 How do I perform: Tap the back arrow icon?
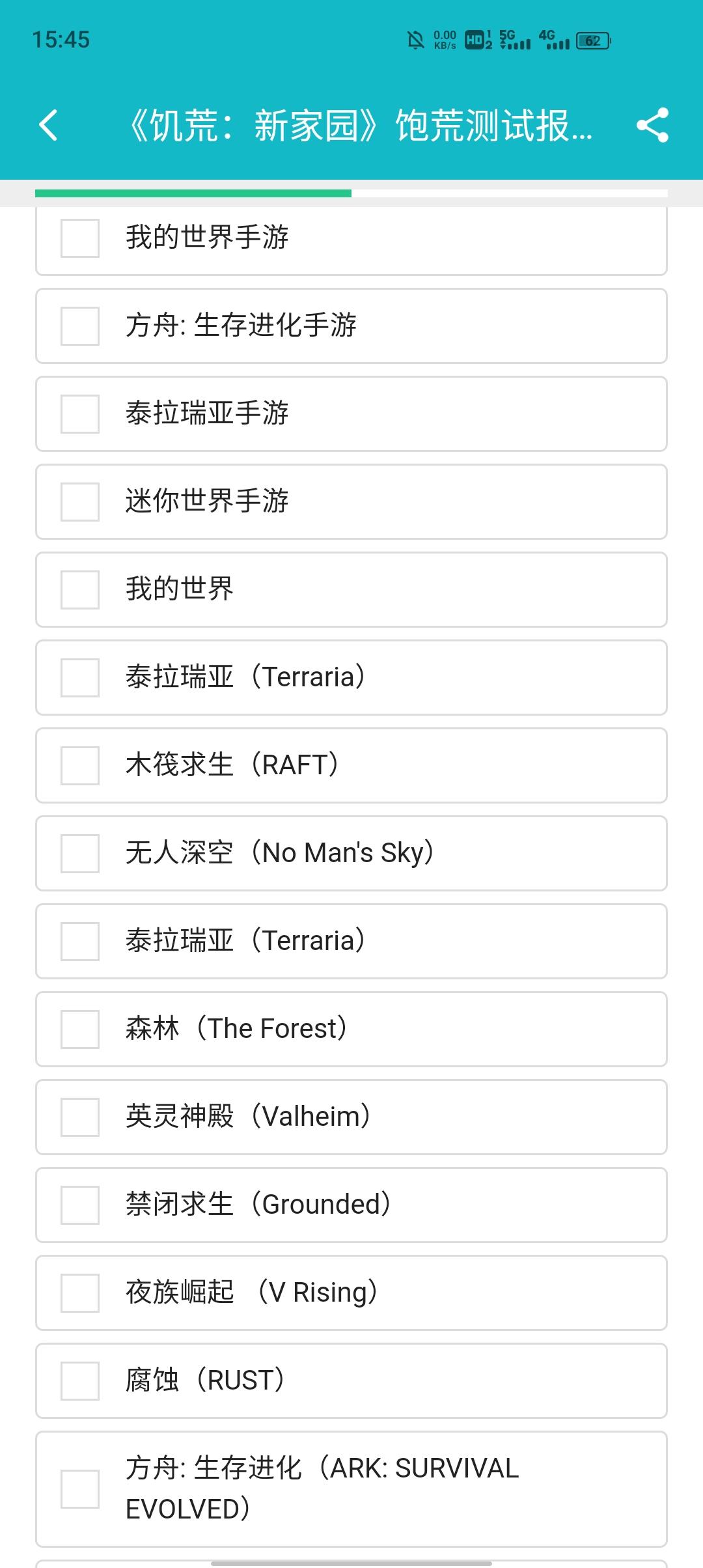pos(49,125)
